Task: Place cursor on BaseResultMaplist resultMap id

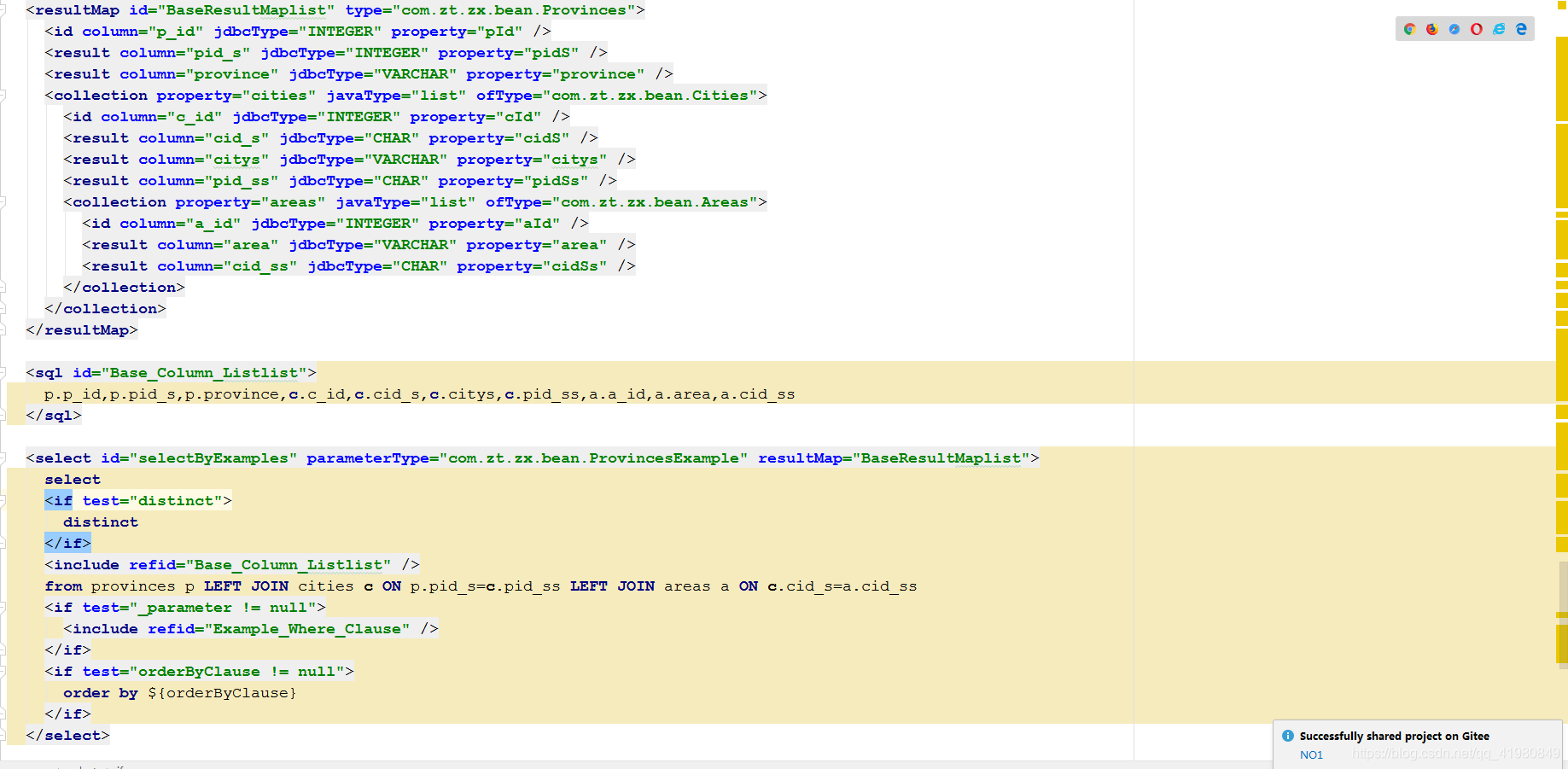Action: point(246,10)
